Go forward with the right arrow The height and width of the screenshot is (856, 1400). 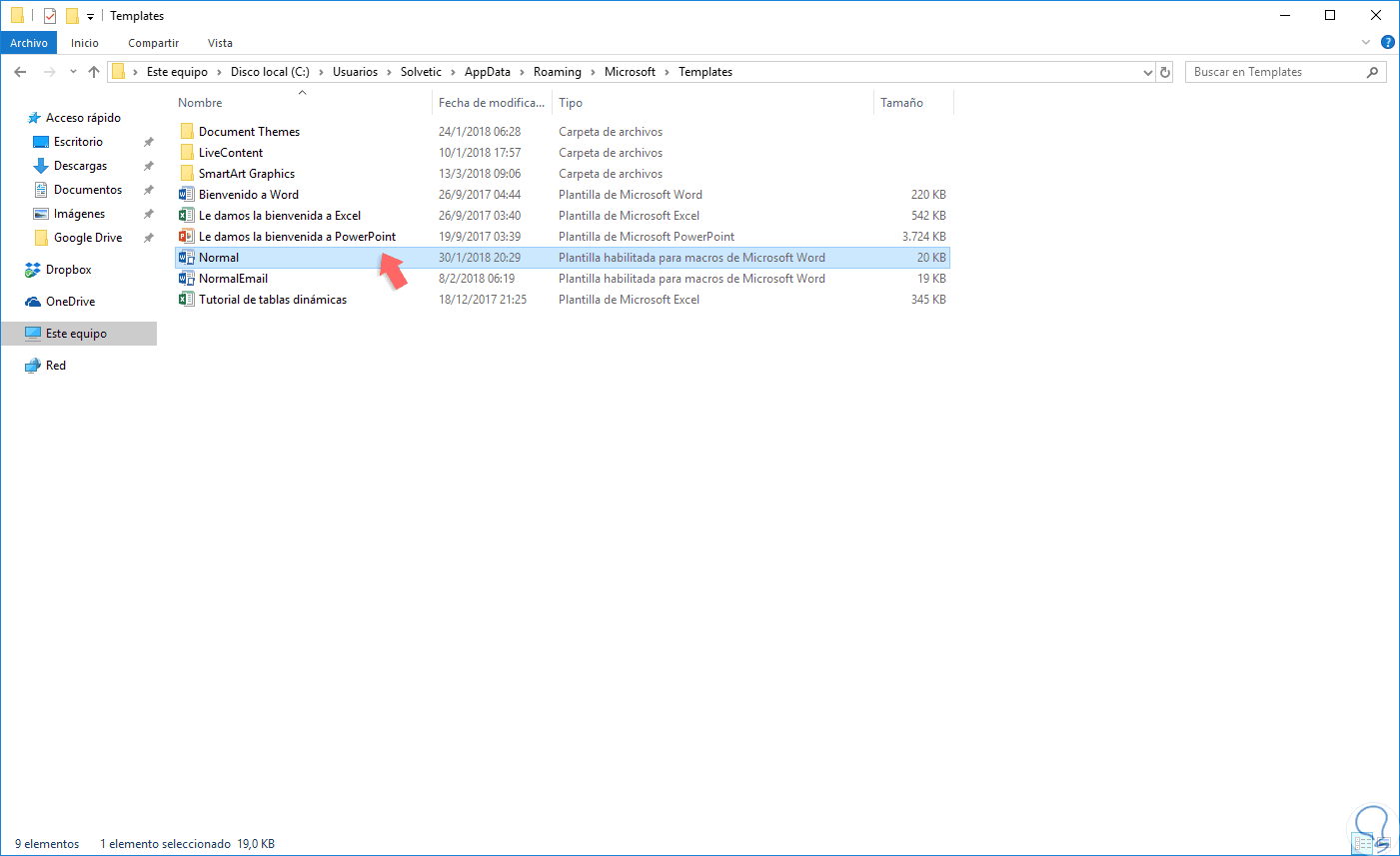tap(49, 72)
